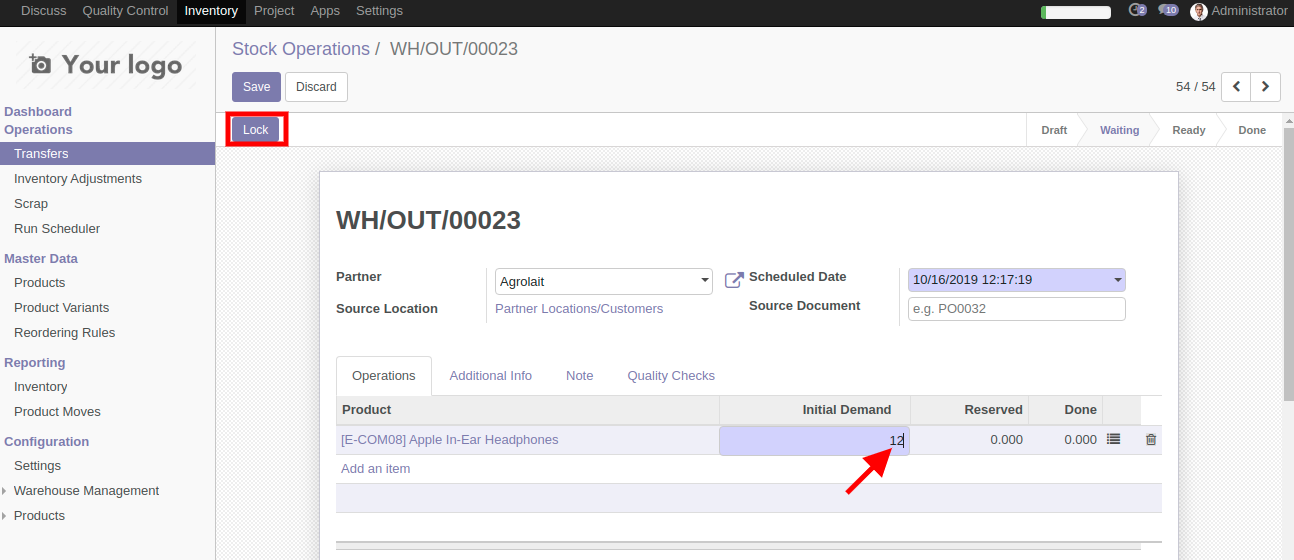
Task: Open the activities clock icon
Action: 1136,11
